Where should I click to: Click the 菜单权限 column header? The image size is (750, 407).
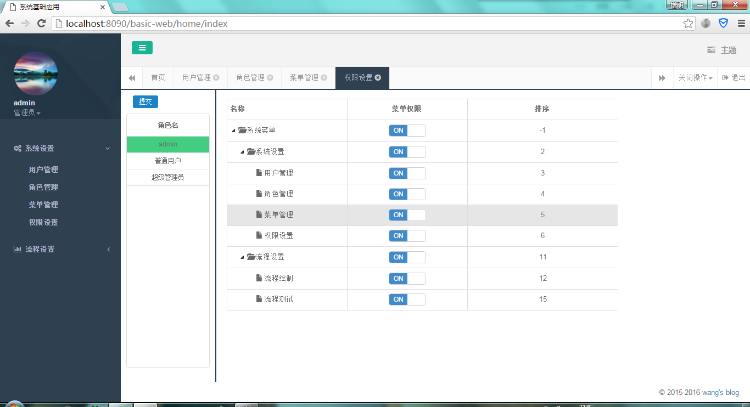[x=407, y=109]
